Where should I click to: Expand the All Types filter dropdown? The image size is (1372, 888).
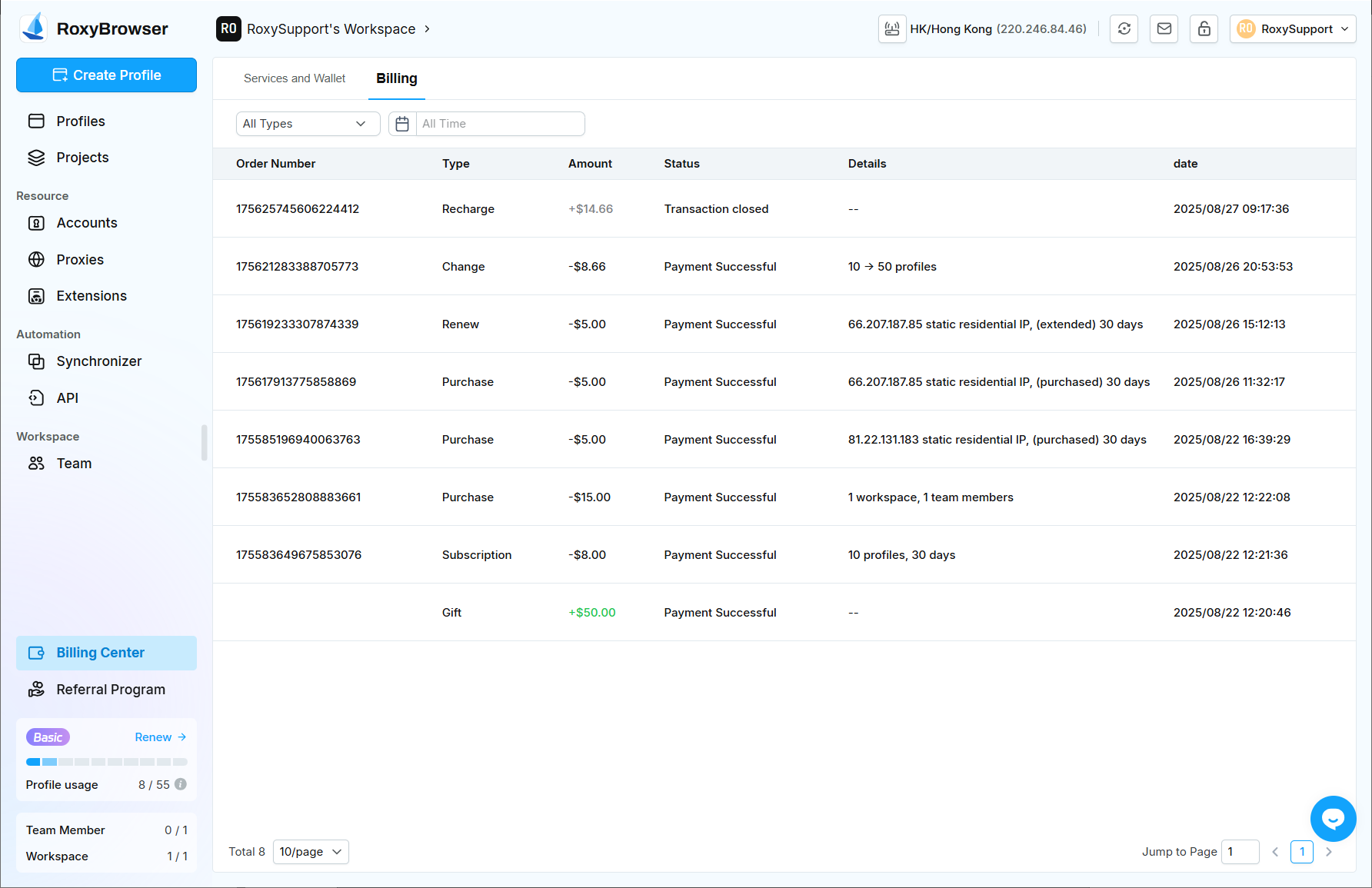[308, 124]
